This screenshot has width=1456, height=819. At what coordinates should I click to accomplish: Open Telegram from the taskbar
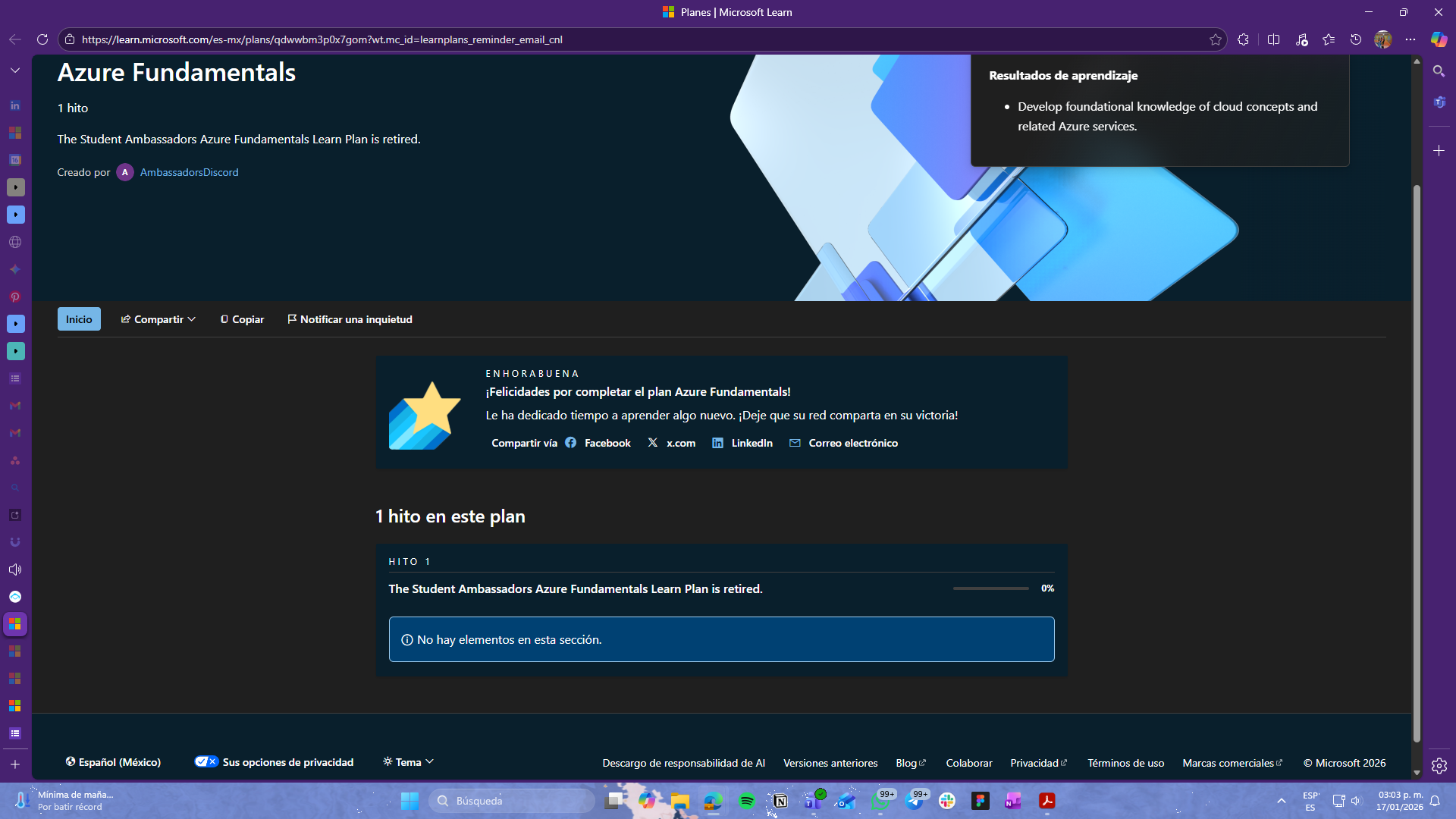pos(914,801)
